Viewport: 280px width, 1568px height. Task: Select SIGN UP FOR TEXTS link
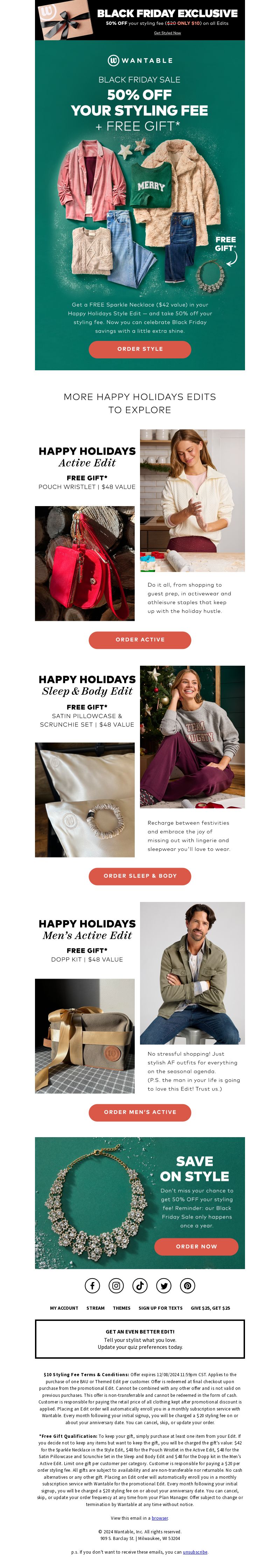point(160,1308)
